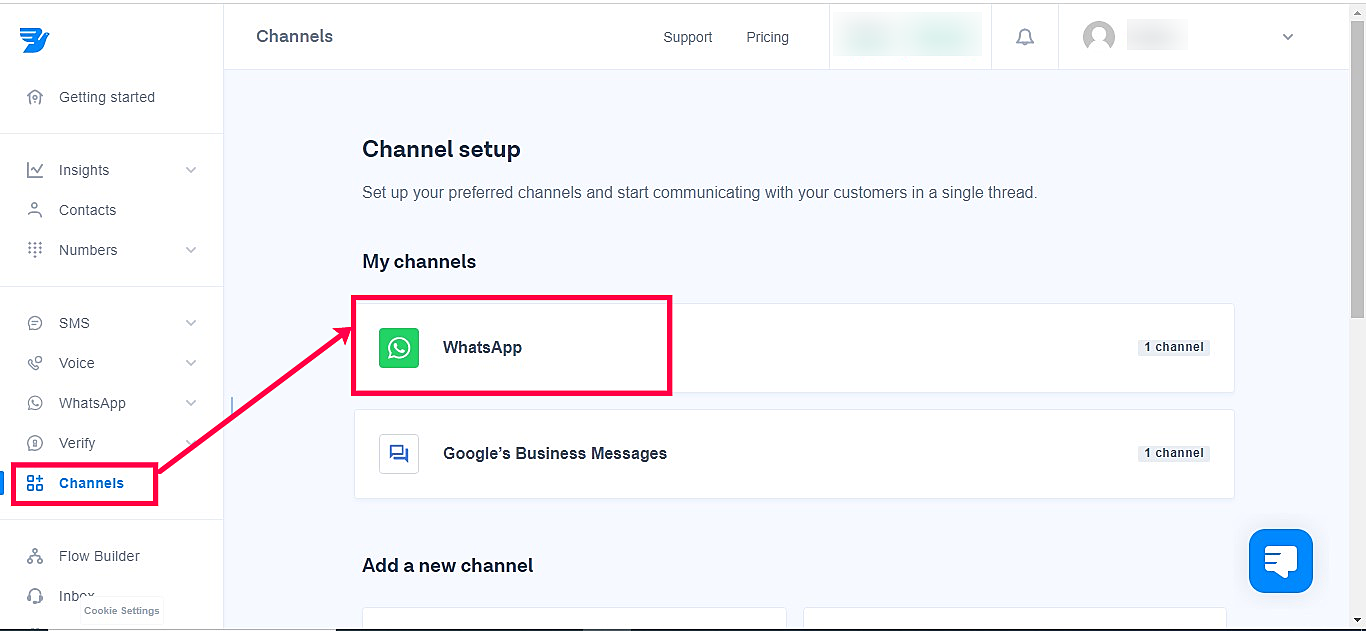Expand the SMS section chevron
Image resolution: width=1366 pixels, height=631 pixels.
(x=191, y=323)
